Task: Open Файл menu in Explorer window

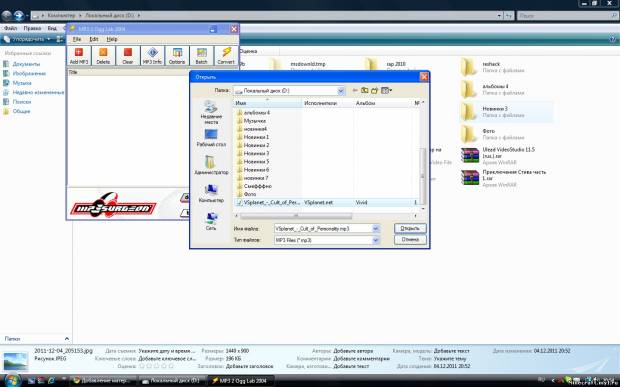Action: [x=10, y=28]
